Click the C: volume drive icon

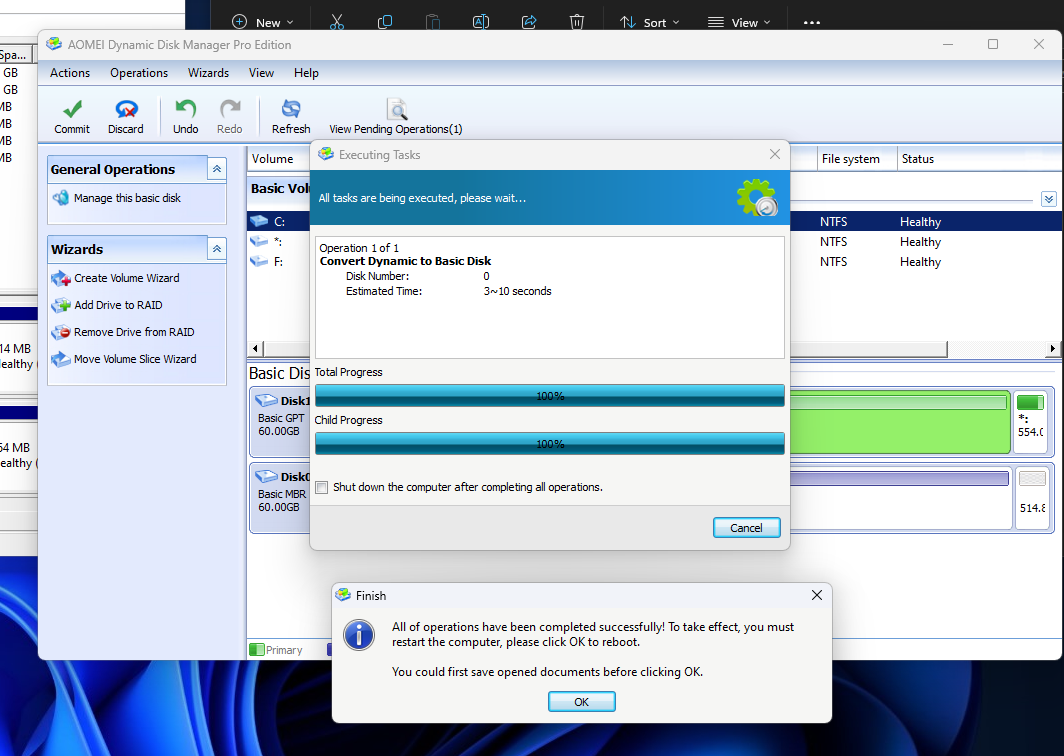[259, 221]
